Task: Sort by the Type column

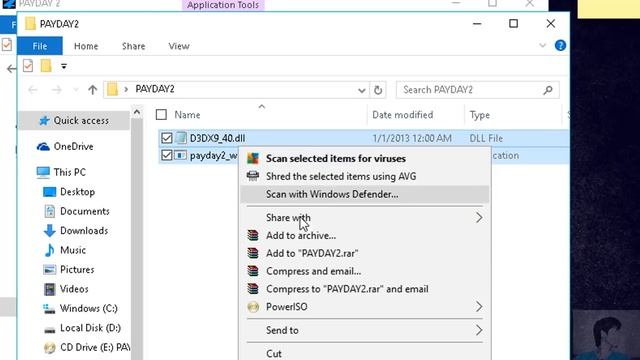Action: tap(480, 115)
